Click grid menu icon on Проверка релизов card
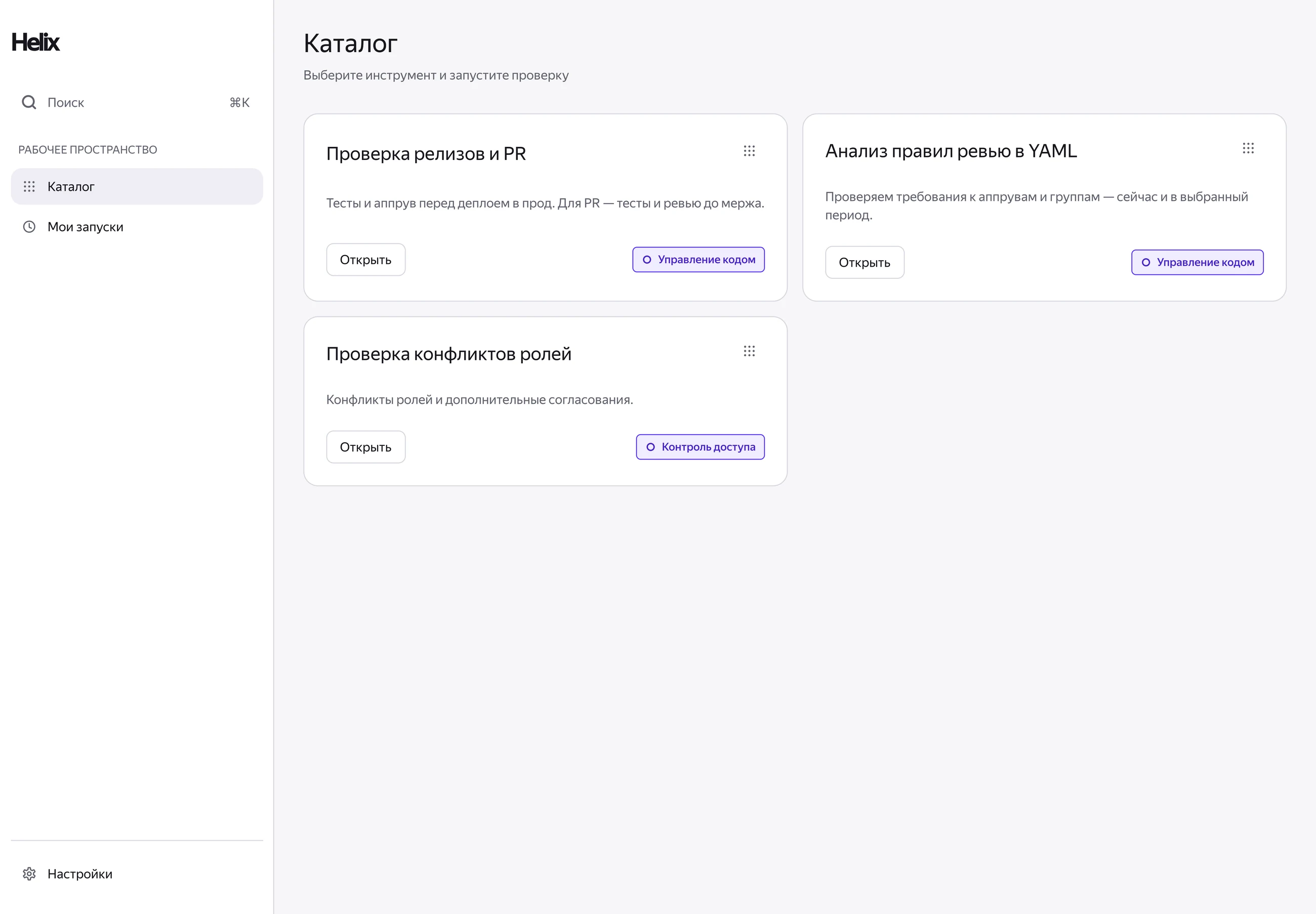Image resolution: width=1316 pixels, height=914 pixels. [x=749, y=151]
